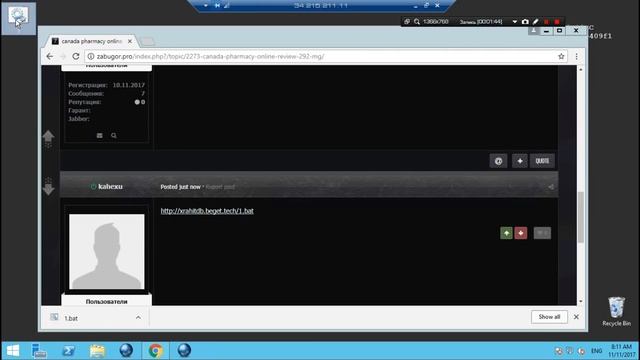
Task: Click the QUOTE button on the upper post
Action: (x=542, y=161)
